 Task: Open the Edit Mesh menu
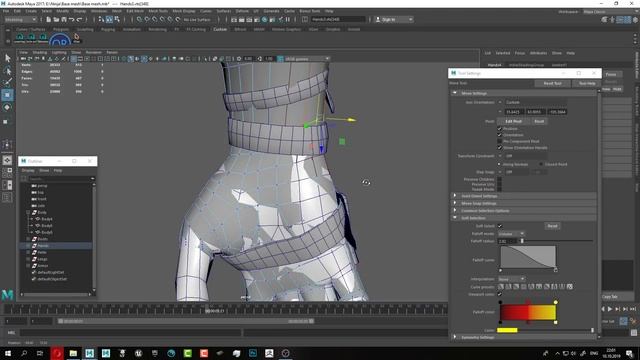tap(135, 11)
